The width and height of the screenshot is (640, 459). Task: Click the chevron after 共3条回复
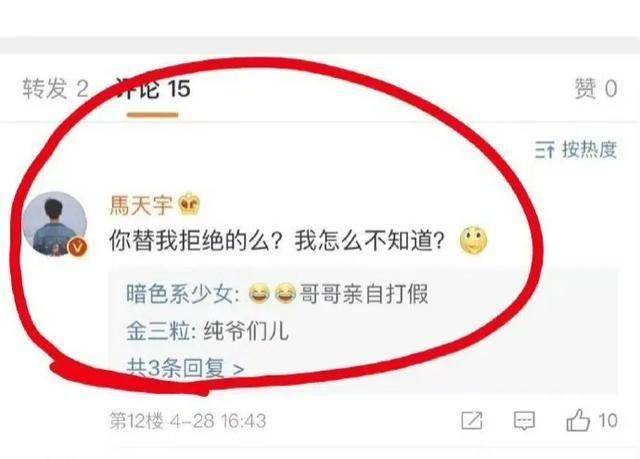[238, 369]
